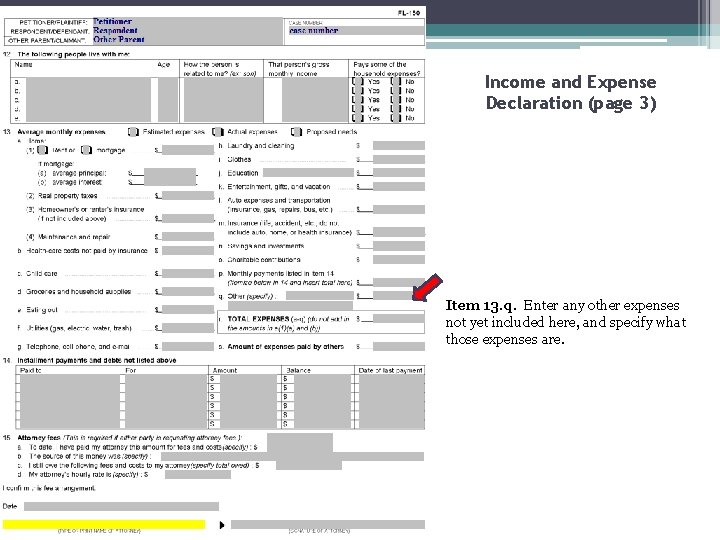Viewport: 720px width, 540px height.
Task: Click the Health-care costs not paid by insurance field
Action: [188, 251]
